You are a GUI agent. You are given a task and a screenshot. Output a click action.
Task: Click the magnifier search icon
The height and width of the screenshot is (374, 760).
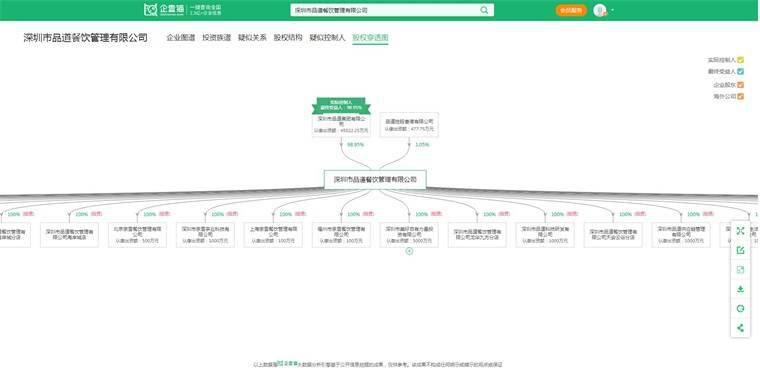point(484,10)
